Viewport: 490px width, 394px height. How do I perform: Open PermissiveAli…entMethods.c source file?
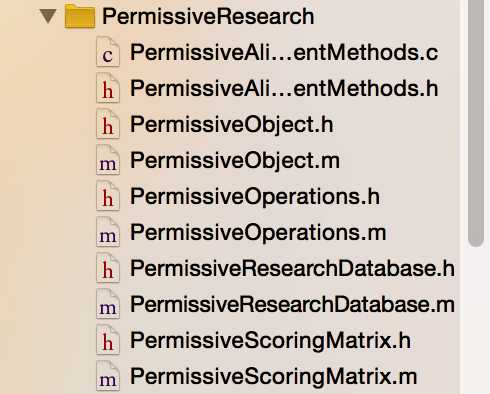(284, 52)
